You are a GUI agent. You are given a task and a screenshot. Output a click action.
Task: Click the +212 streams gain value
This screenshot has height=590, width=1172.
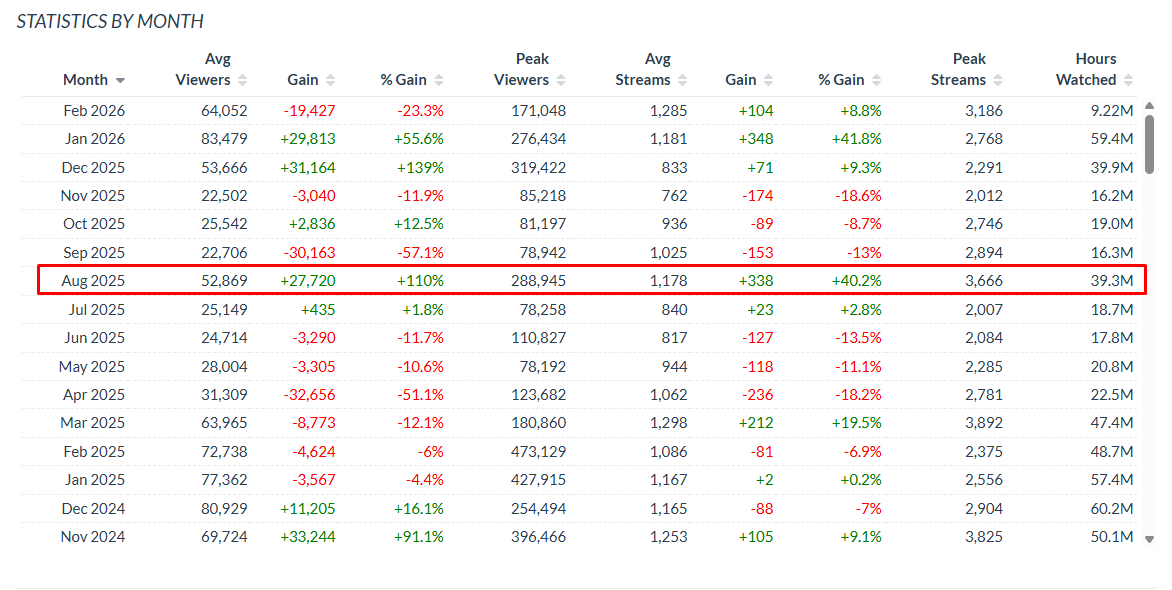756,423
